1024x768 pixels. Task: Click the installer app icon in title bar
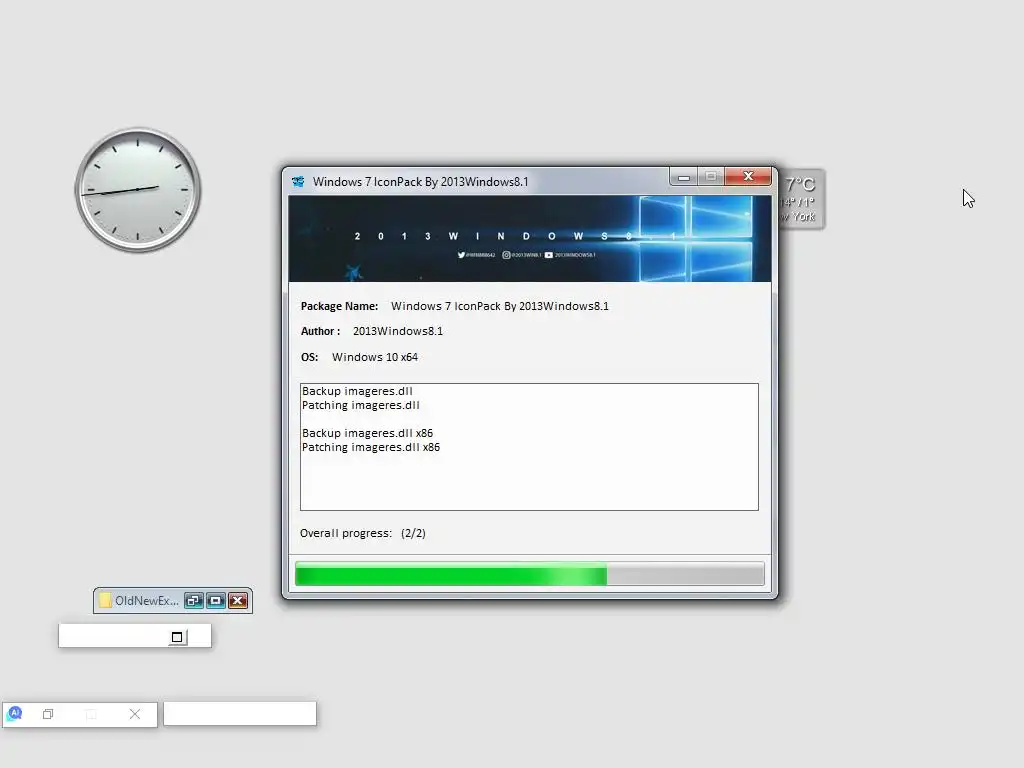coord(298,182)
